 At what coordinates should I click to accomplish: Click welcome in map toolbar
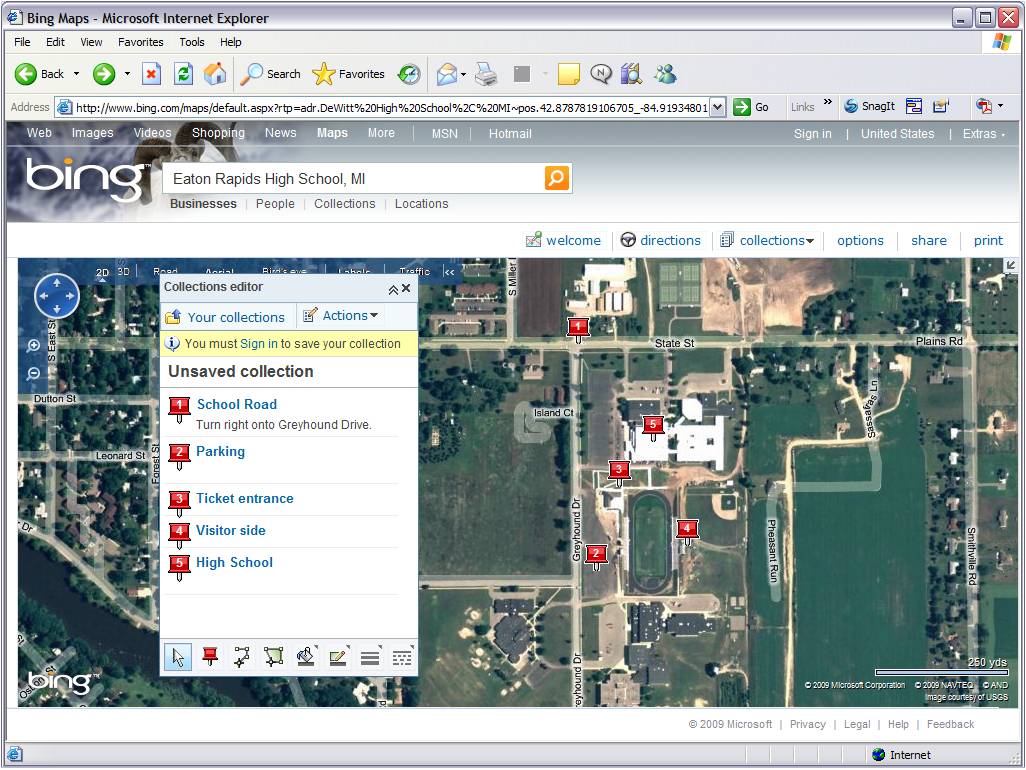[x=563, y=240]
